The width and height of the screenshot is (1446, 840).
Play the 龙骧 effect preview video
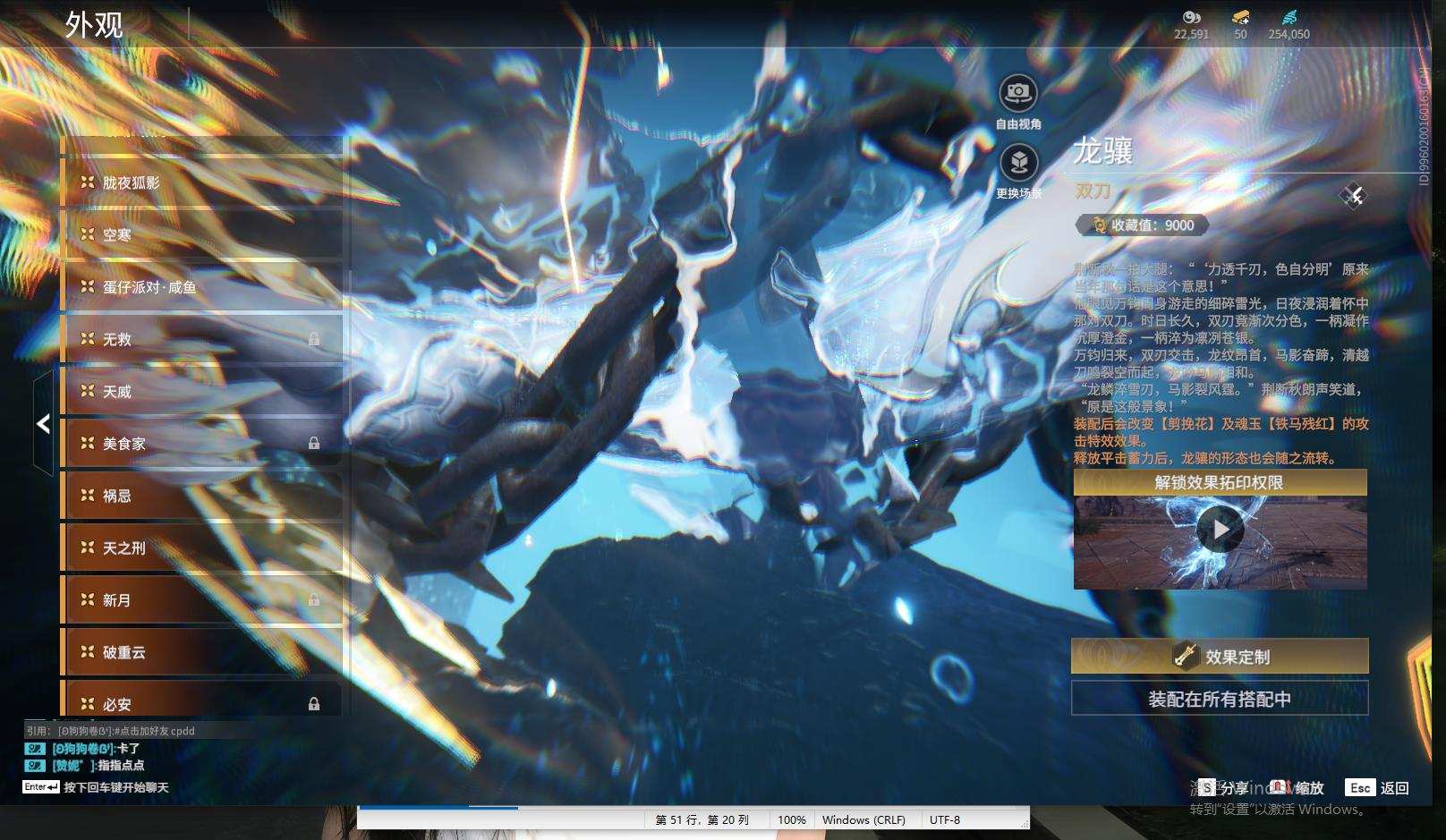coord(1221,530)
